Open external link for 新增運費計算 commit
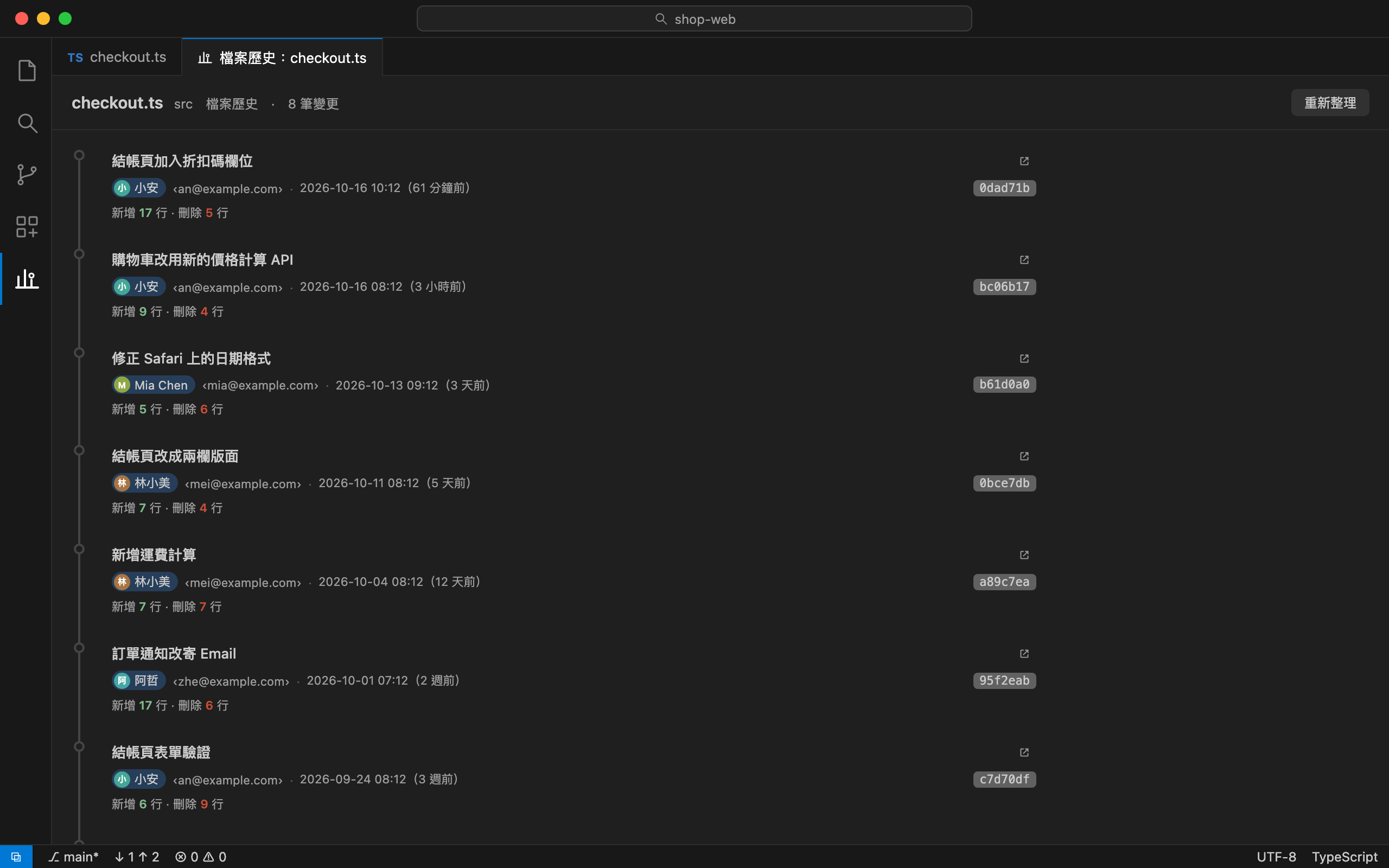Image resolution: width=1389 pixels, height=868 pixels. pos(1024,555)
